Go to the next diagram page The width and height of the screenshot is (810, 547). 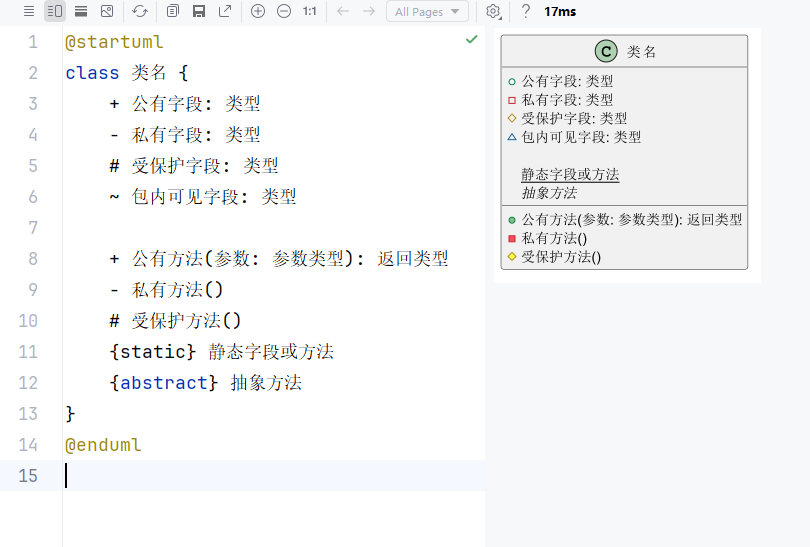pos(369,11)
